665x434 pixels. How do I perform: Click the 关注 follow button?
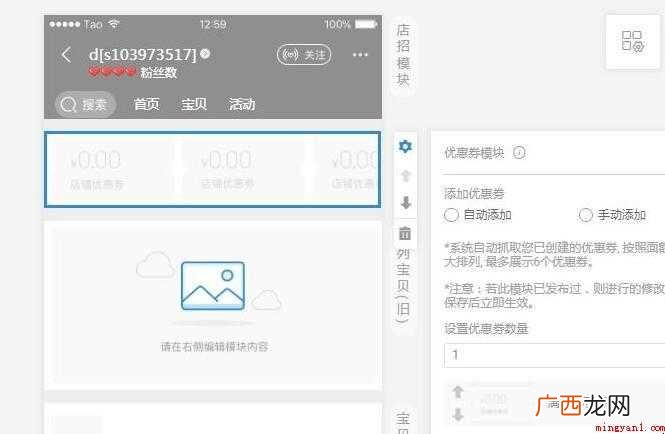[304, 55]
